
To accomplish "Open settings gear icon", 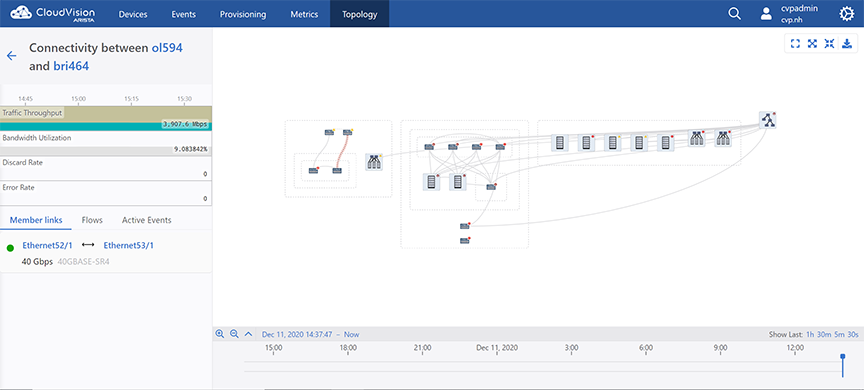I will click(x=846, y=14).
